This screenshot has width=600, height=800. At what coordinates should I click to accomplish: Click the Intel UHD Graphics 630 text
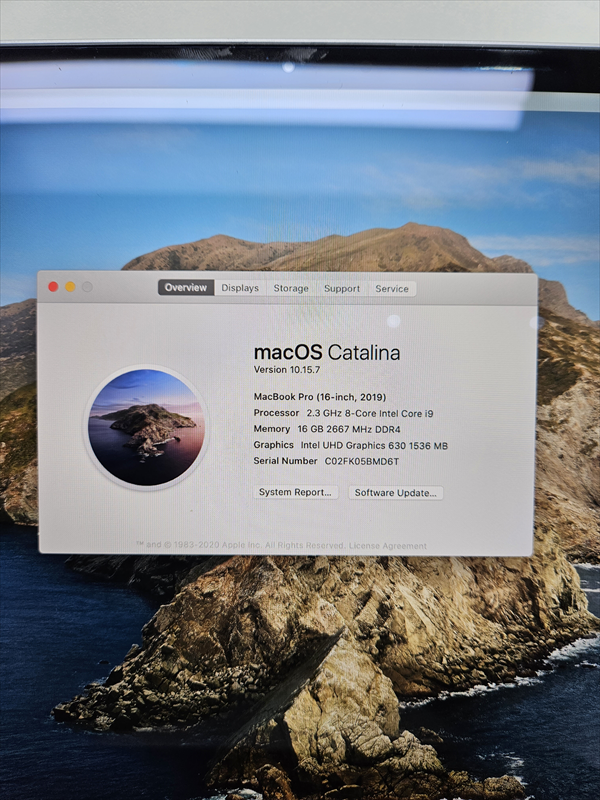pos(353,445)
